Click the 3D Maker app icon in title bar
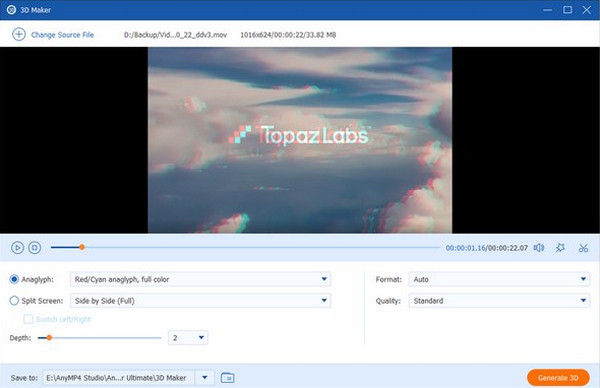Screen dimensions: 600x388 [11, 10]
